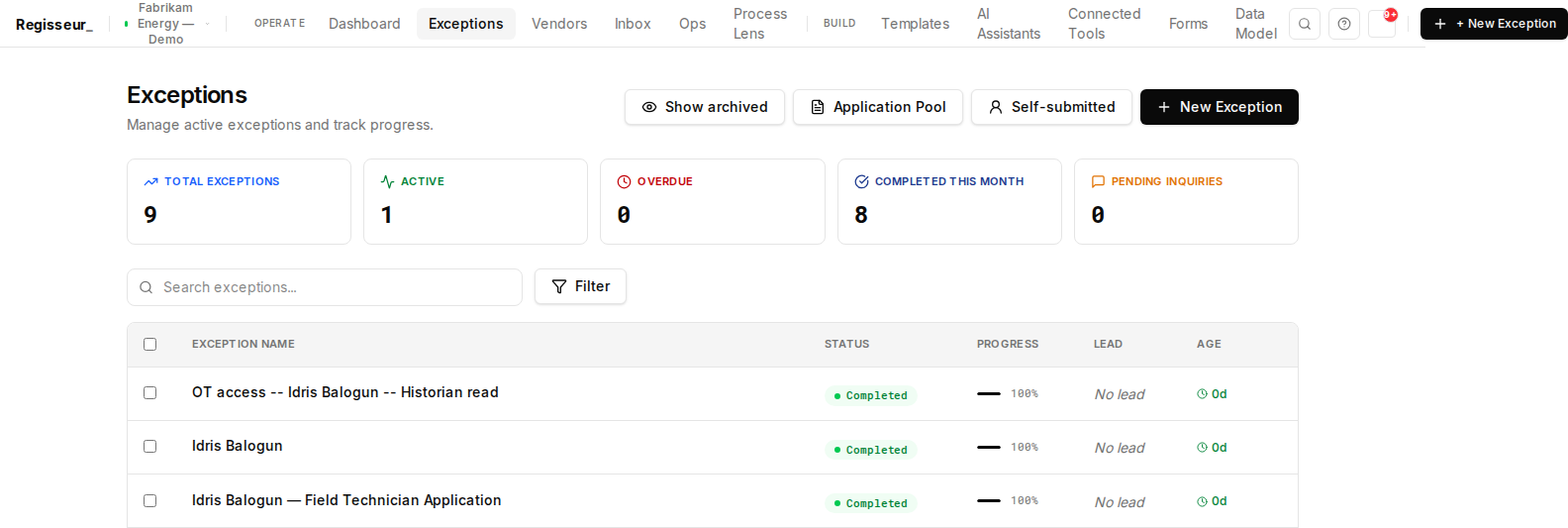
Task: Show archived exceptions with the eye button
Action: pos(705,107)
